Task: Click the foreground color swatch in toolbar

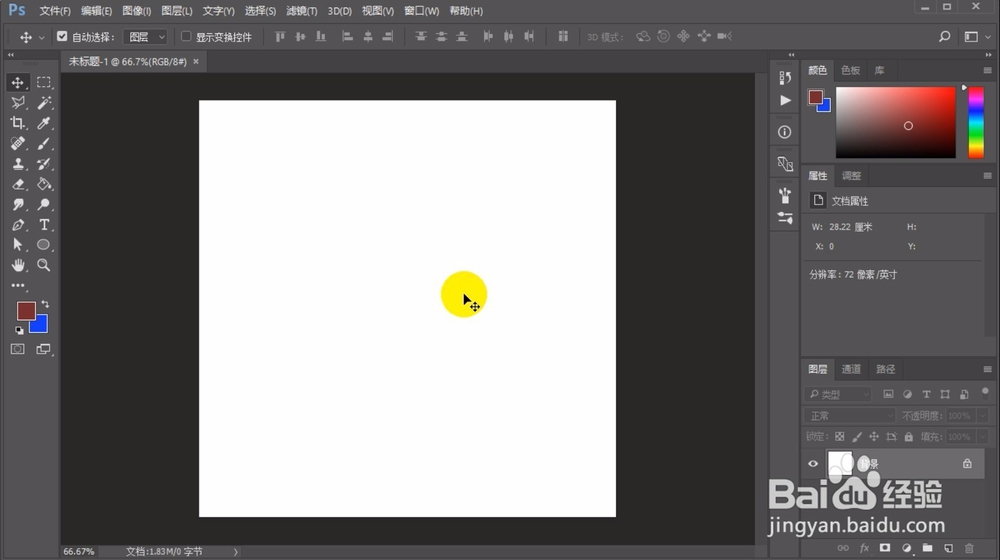Action: 26,311
